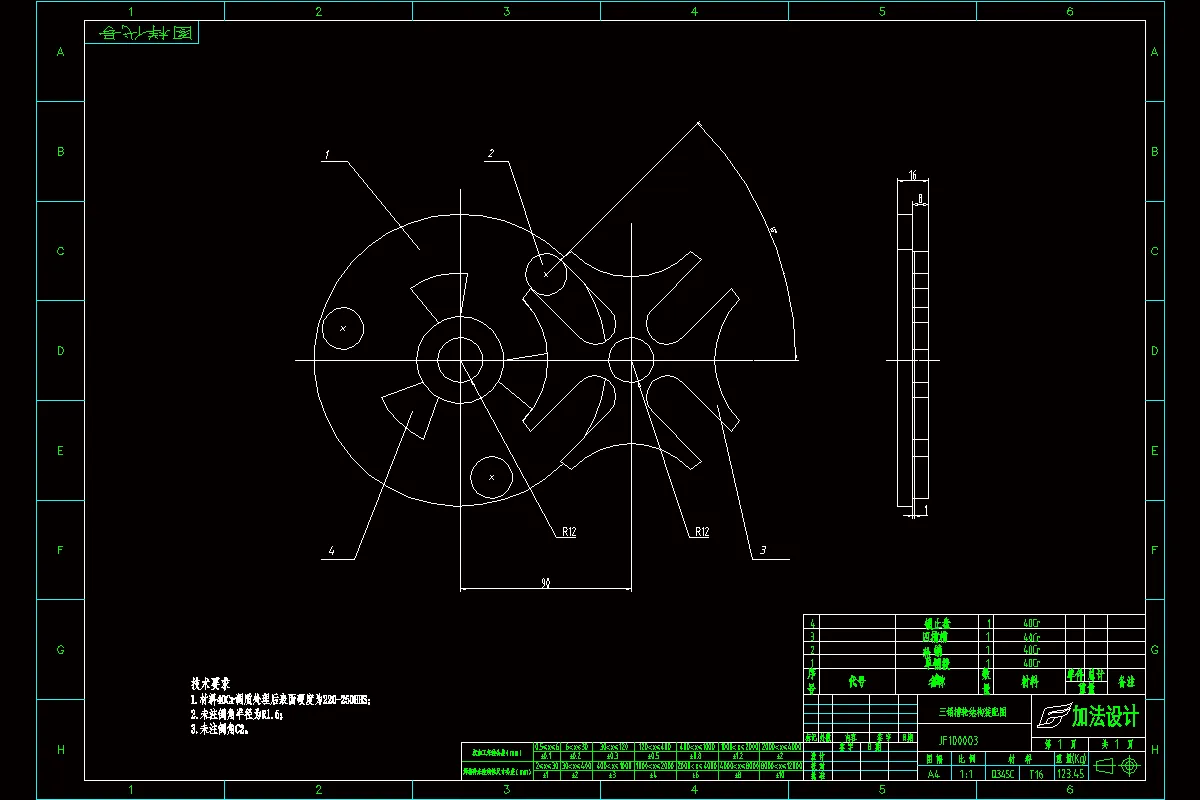Click the 备注 column header in parts list
Image resolution: width=1200 pixels, height=800 pixels.
pyautogui.click(x=1126, y=681)
